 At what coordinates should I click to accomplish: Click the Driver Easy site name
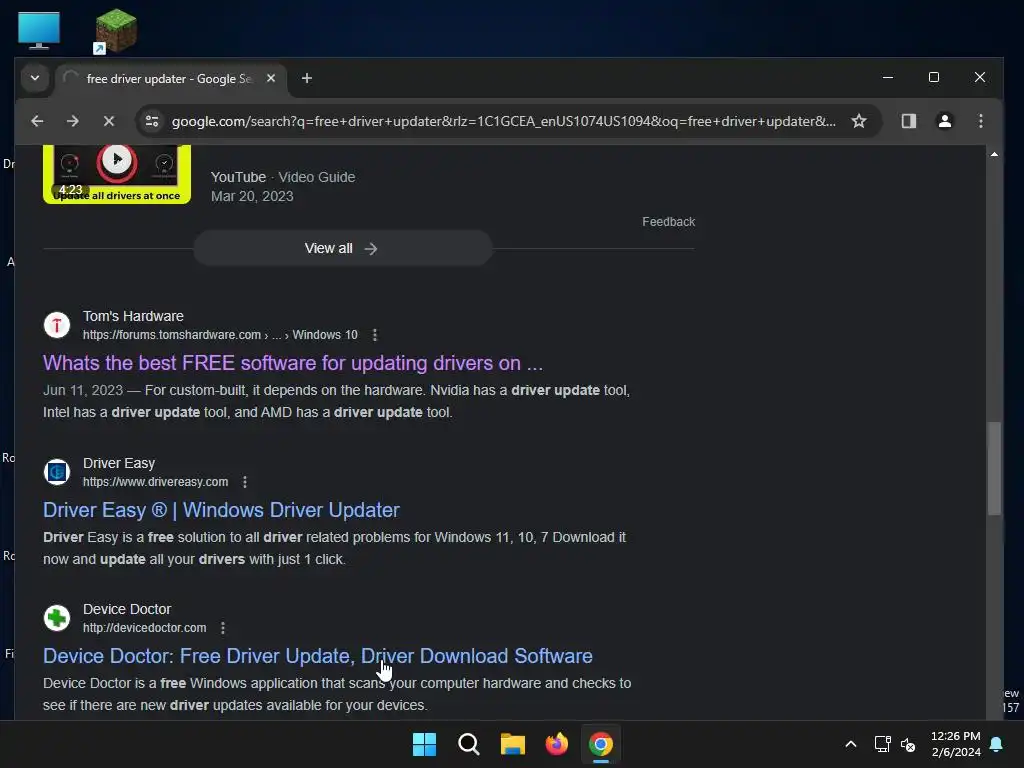[x=119, y=463]
